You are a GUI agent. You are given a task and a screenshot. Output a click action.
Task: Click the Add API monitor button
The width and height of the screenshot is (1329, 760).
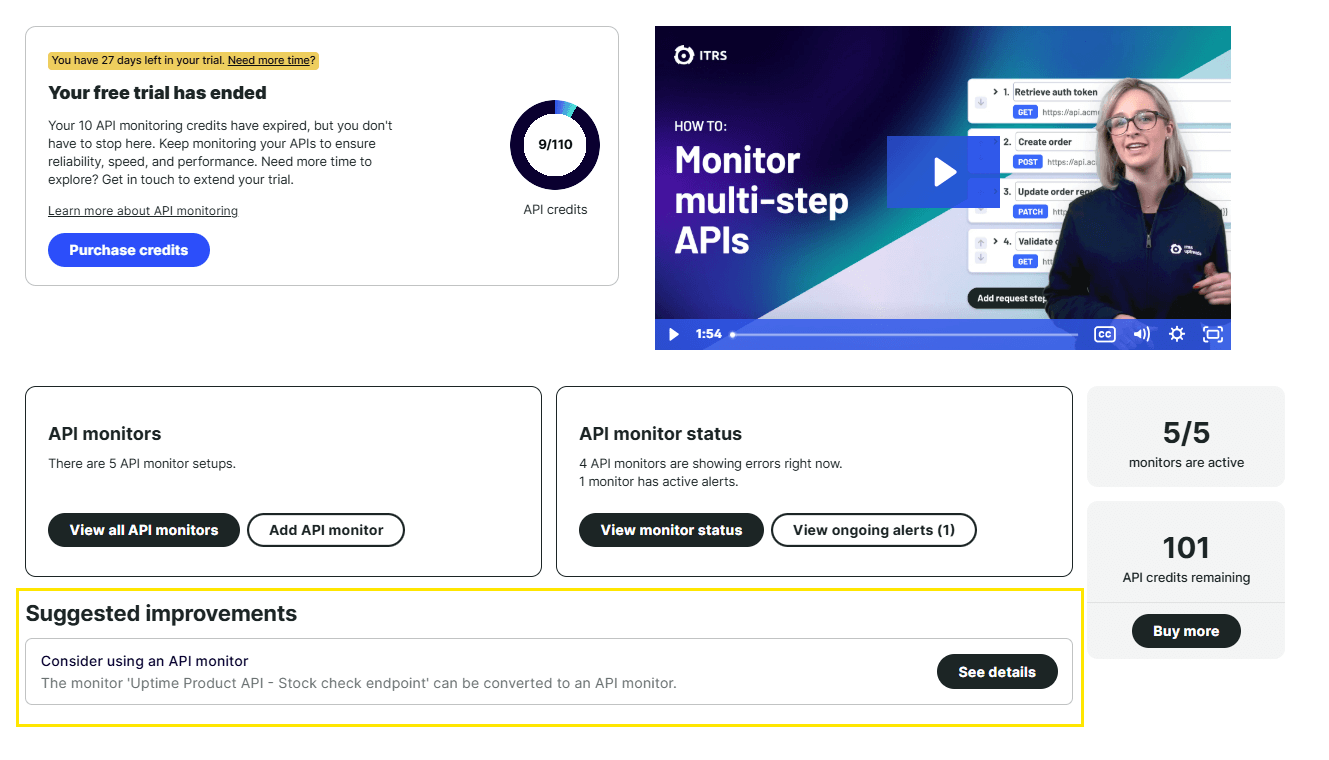point(326,530)
